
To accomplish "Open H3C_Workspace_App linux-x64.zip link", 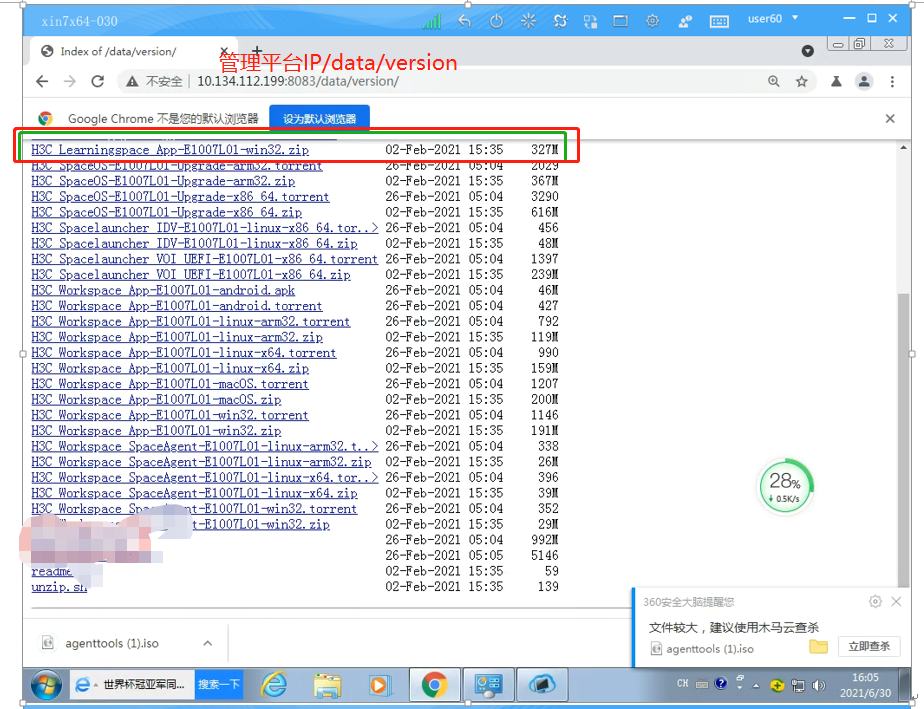I will pos(170,368).
